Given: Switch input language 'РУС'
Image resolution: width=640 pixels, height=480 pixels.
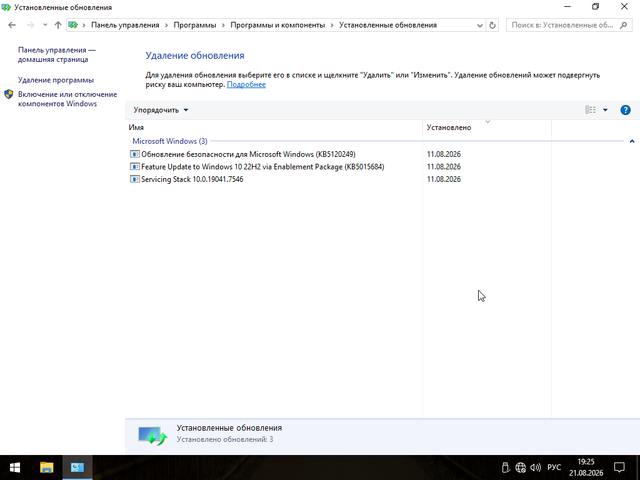Looking at the screenshot, I should 554,467.
